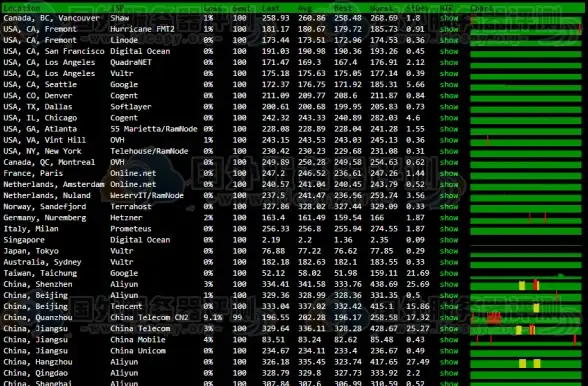Select location Australia, Sydney
Image resolution: width=588 pixels, height=386 pixels.
click(42, 262)
